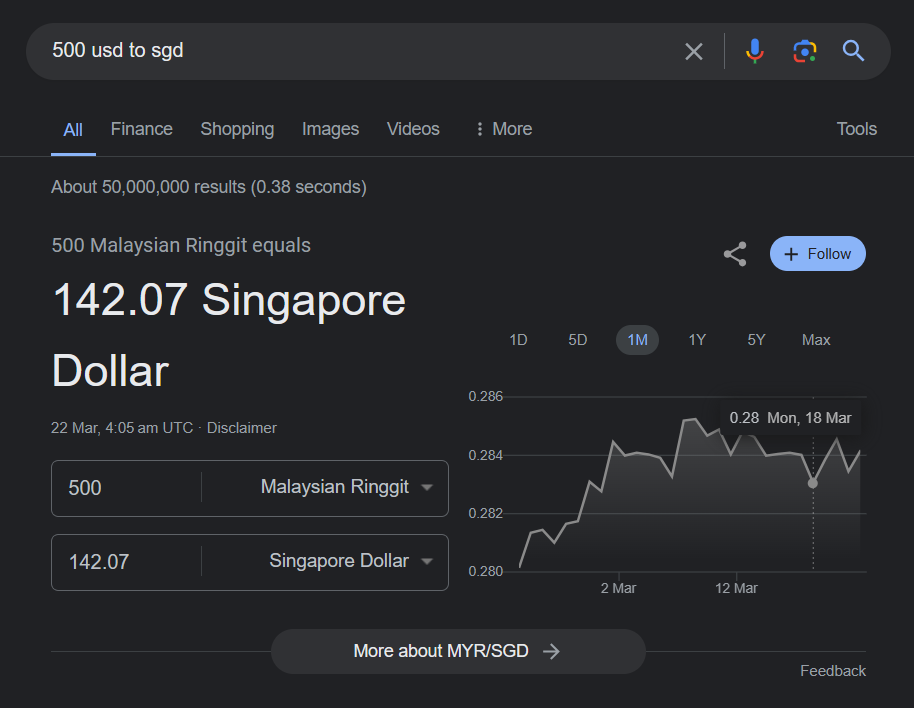Click the 22 Mar, 4:05 am UTC timestamp

tap(122, 428)
